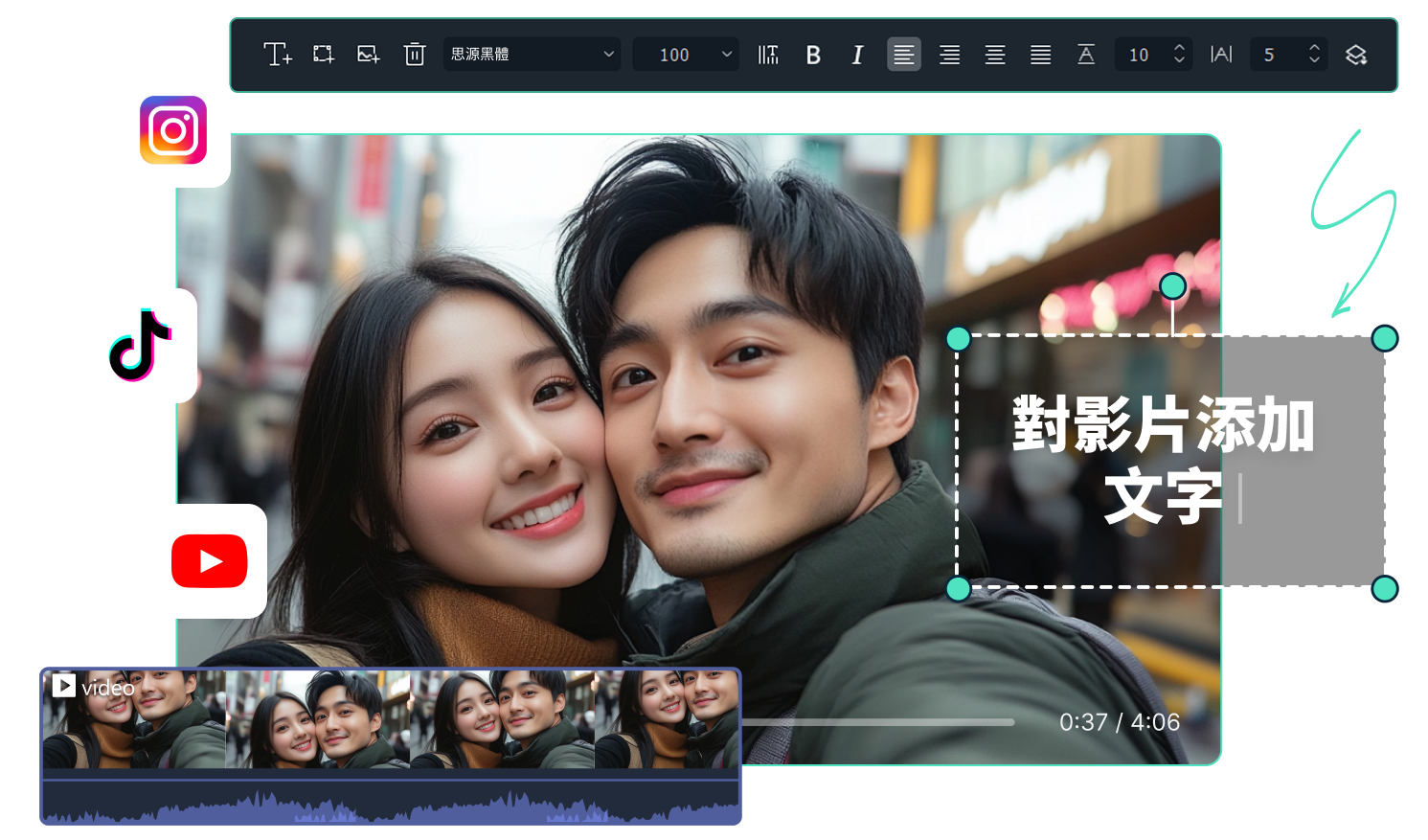Click the bottom-left text box handle
Viewport: 1428px width, 840px height.
point(958,589)
